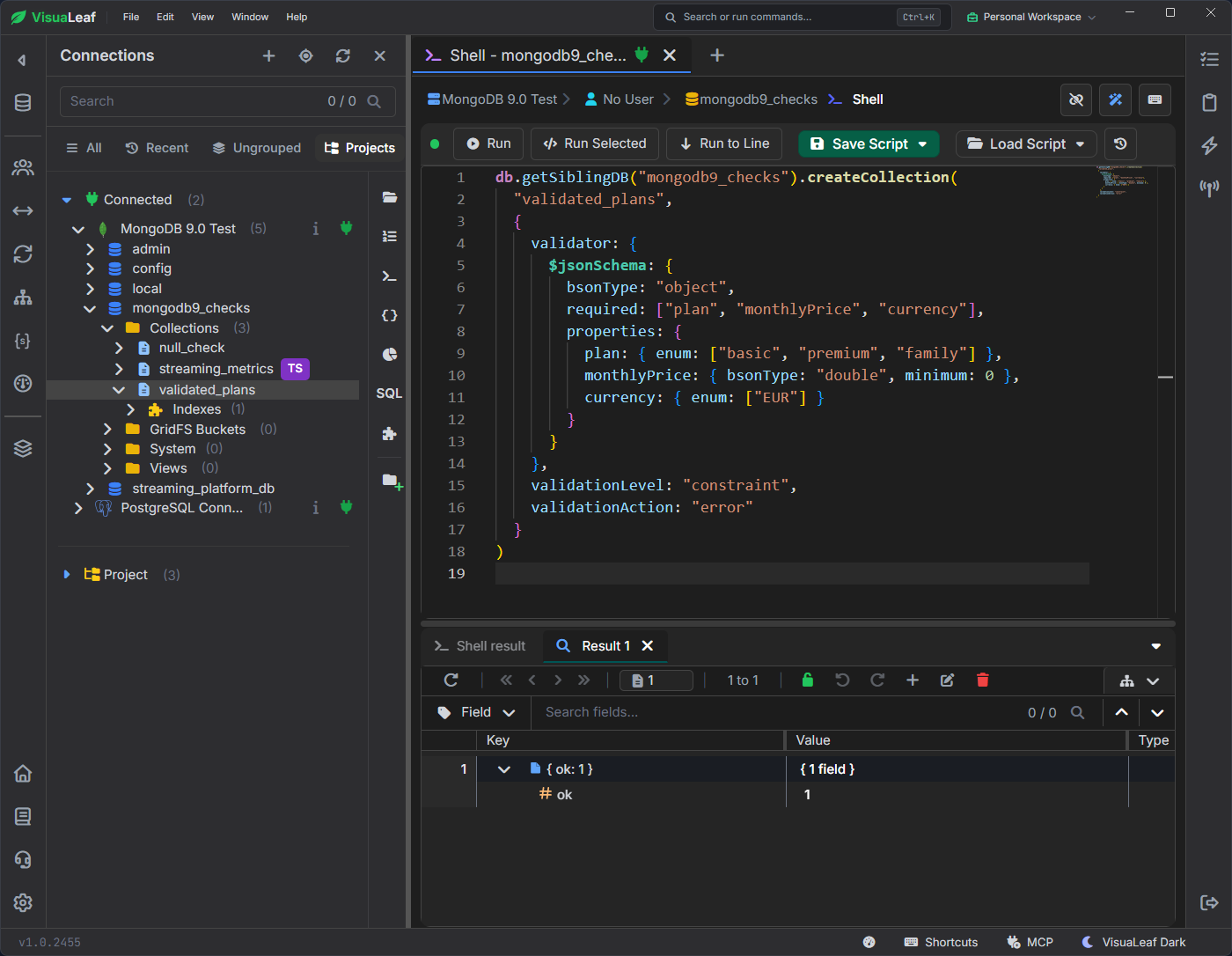Click the Search or run commands box
Viewport: 1232px width, 956px height.
(803, 17)
